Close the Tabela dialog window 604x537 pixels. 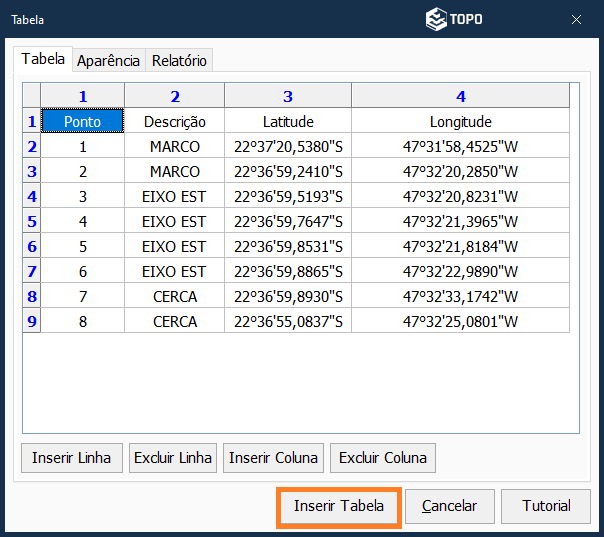click(577, 19)
